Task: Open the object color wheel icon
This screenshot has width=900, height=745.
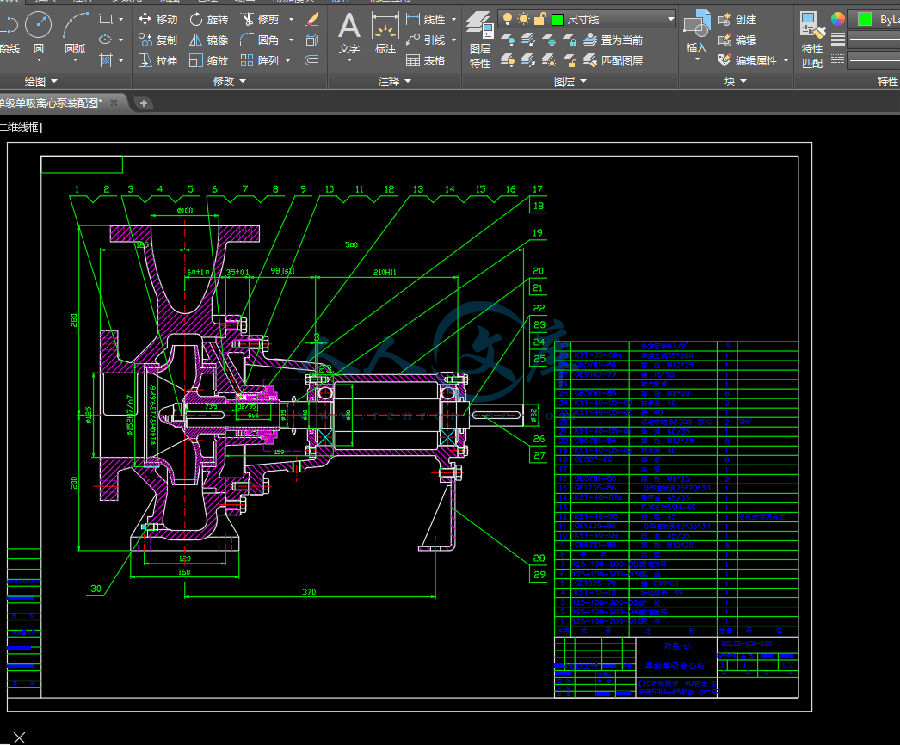Action: click(837, 19)
